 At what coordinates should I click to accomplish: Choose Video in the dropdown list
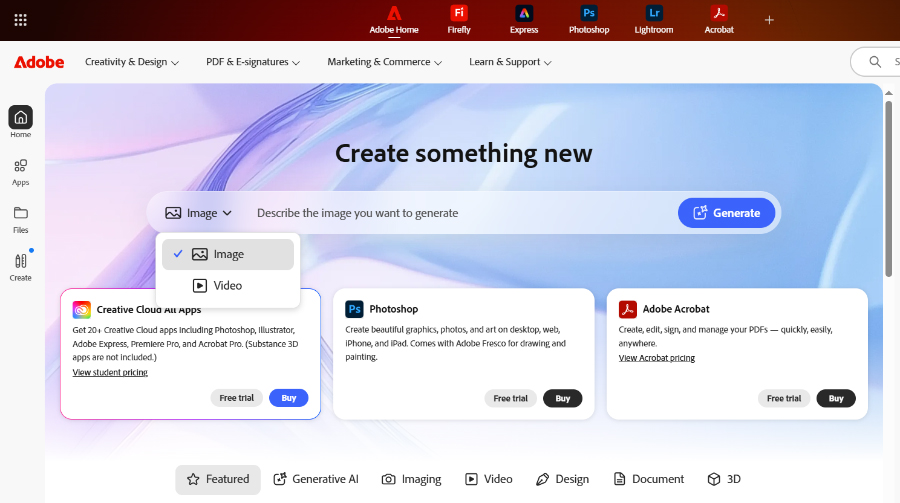tap(228, 285)
